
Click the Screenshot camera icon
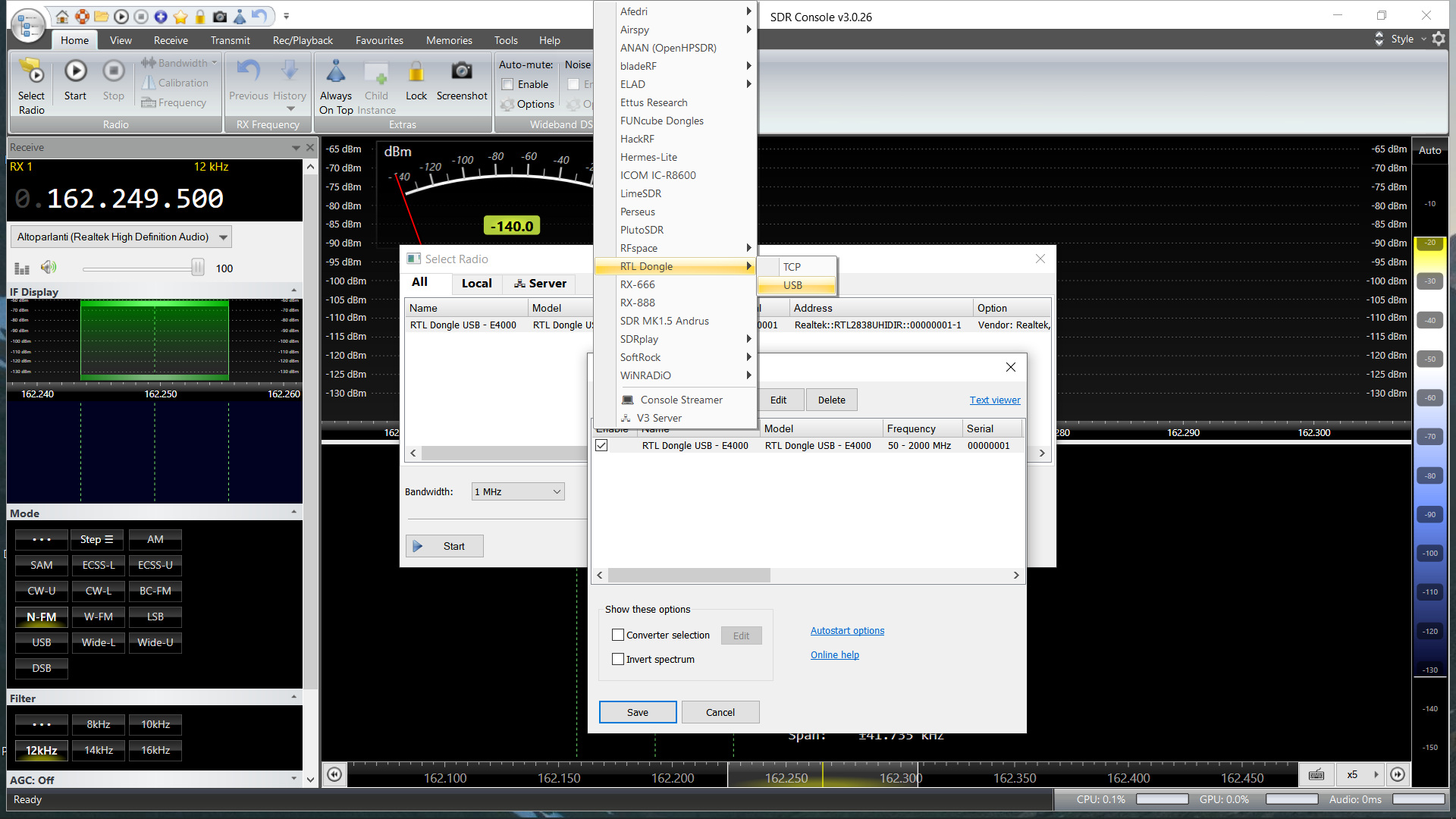click(462, 72)
